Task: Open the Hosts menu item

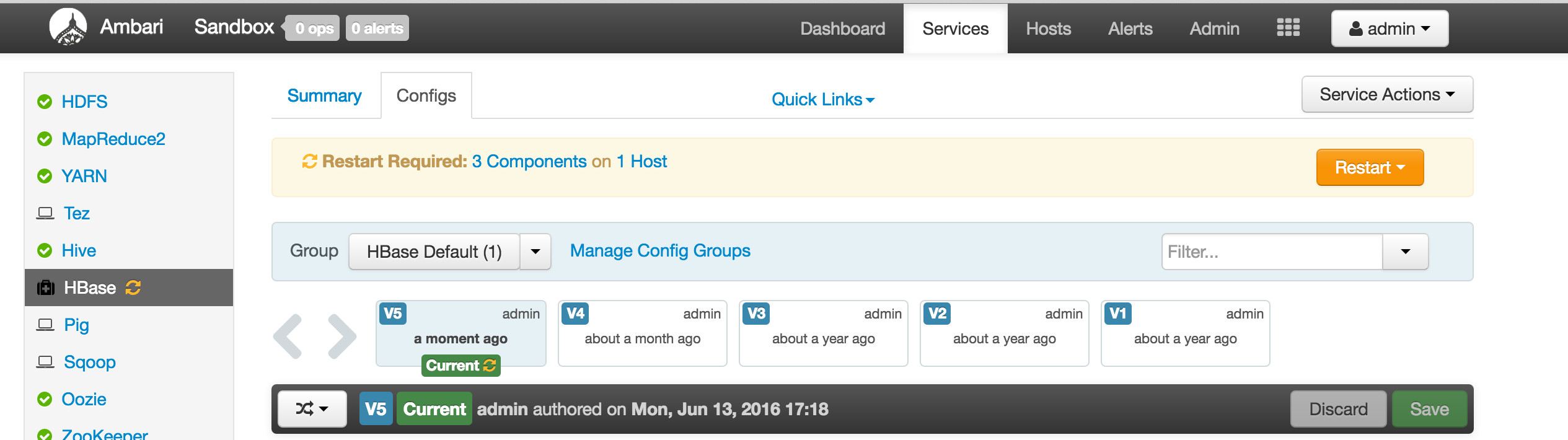Action: [x=1048, y=29]
